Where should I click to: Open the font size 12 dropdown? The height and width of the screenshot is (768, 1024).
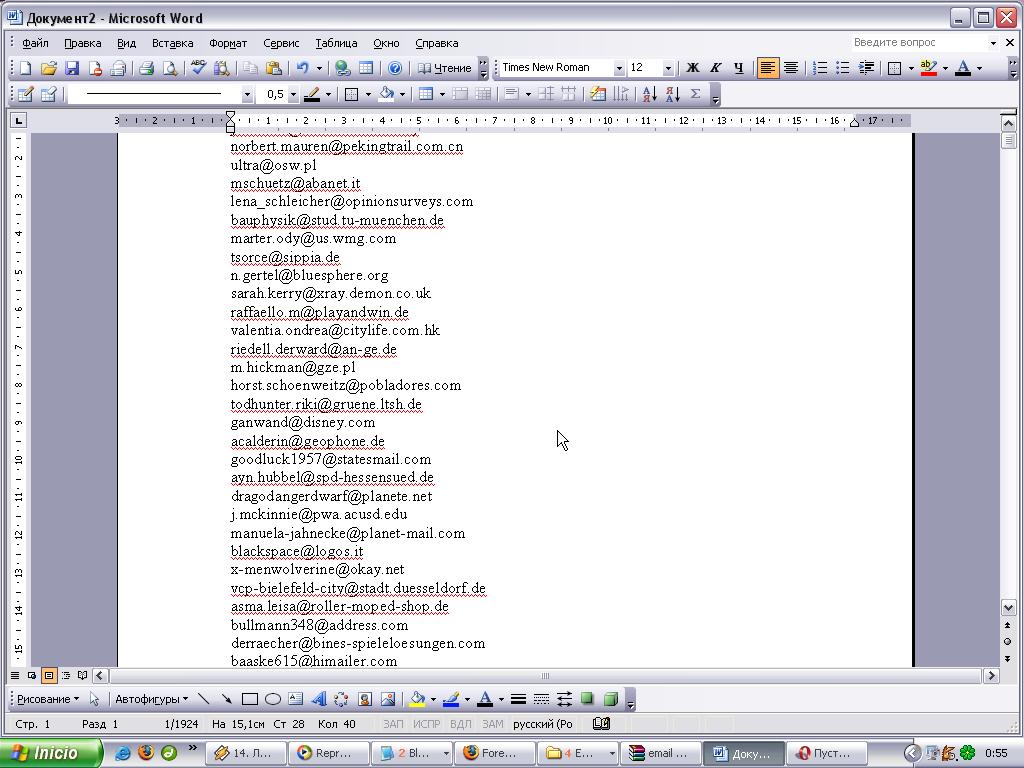668,68
